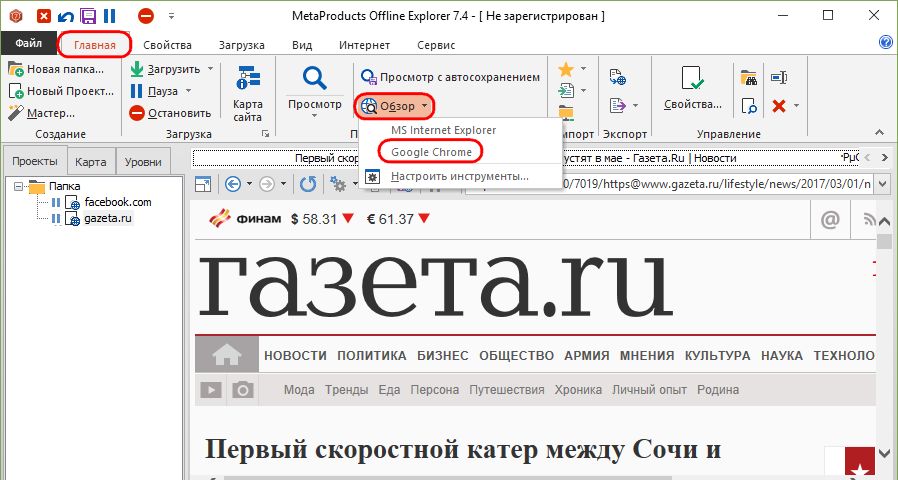Open the Загрузить dropdown arrow
898x480 pixels.
211,69
